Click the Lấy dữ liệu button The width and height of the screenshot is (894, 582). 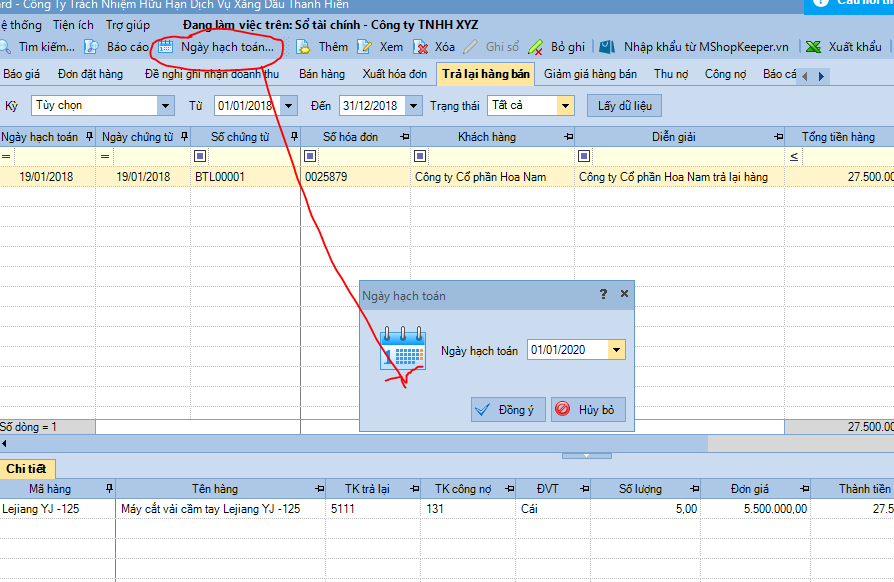pos(624,106)
